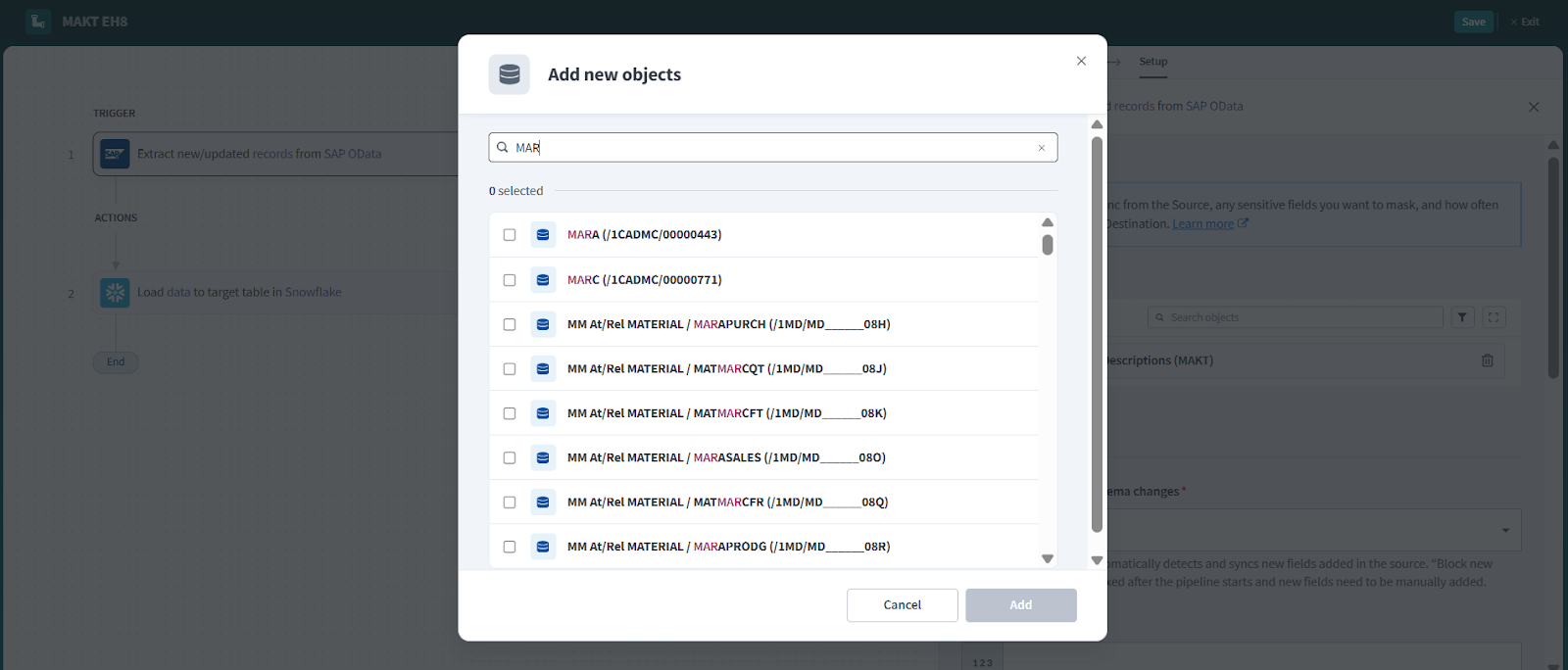The width and height of the screenshot is (1568, 670).
Task: Click the MM At/Rel MATERIAL / MARASALES row text
Action: (726, 457)
